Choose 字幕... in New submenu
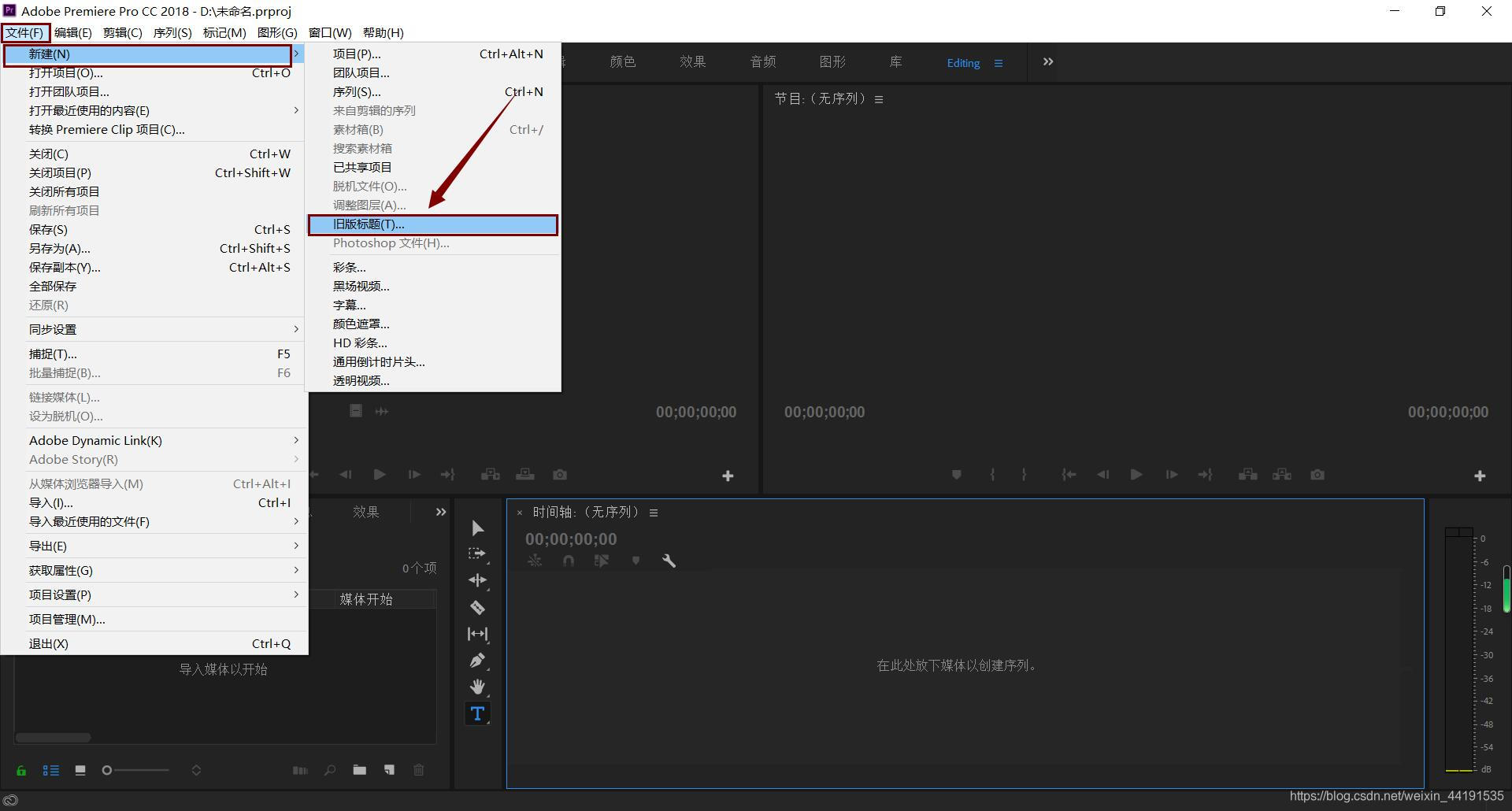Screen dimensions: 1512x811 coord(433,305)
